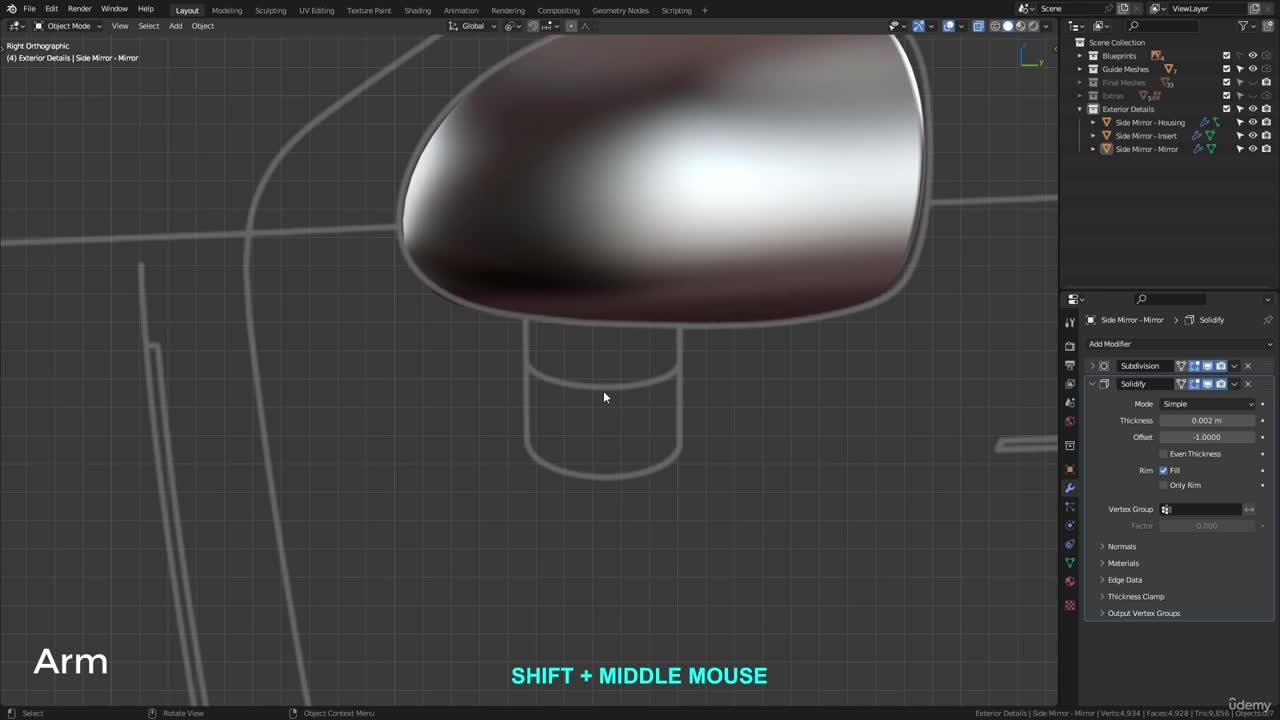Exclude Guide Meshes collection checkbox
Viewport: 1280px width, 720px height.
(1227, 69)
